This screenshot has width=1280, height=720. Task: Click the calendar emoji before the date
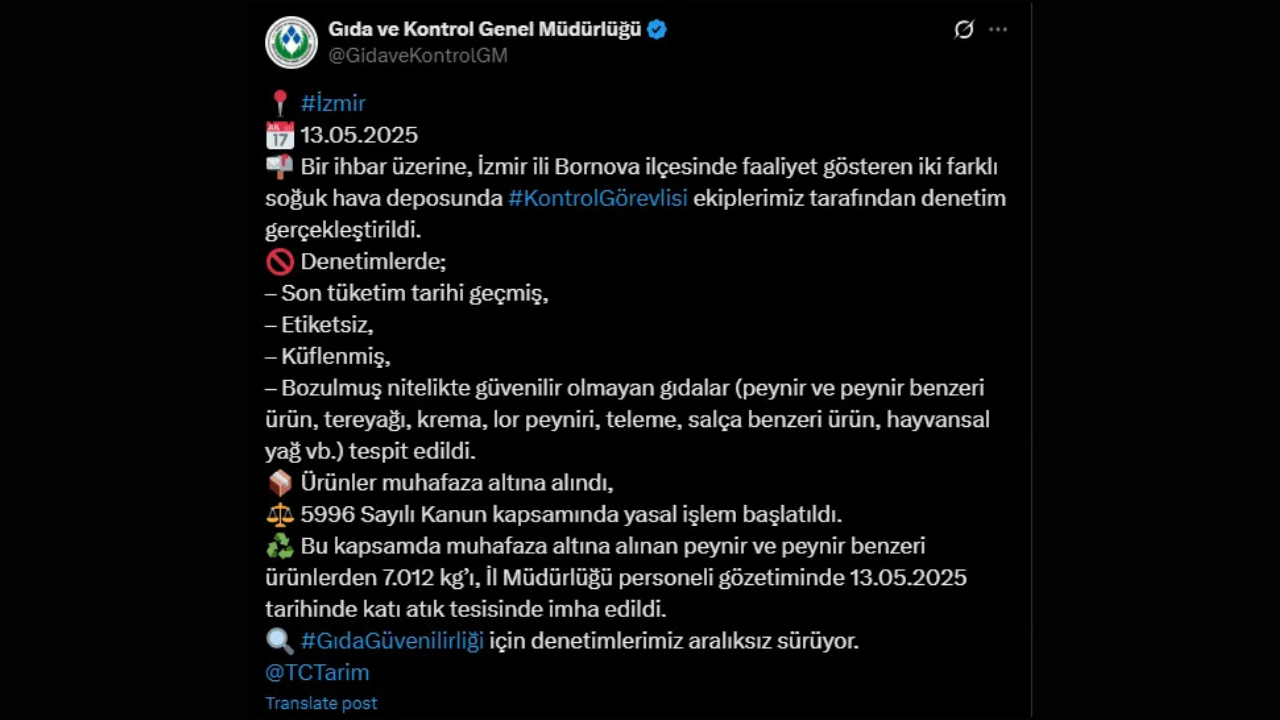pos(280,134)
